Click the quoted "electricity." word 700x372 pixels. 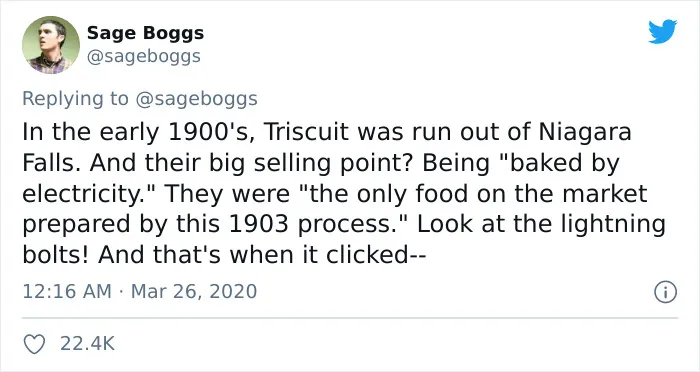pyautogui.click(x=90, y=194)
